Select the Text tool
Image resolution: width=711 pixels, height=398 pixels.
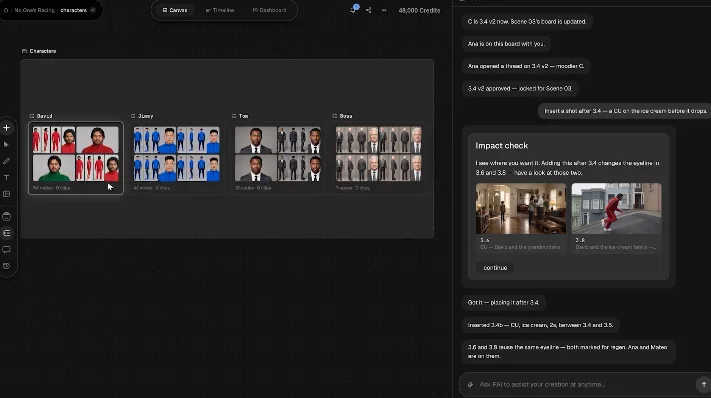point(6,178)
